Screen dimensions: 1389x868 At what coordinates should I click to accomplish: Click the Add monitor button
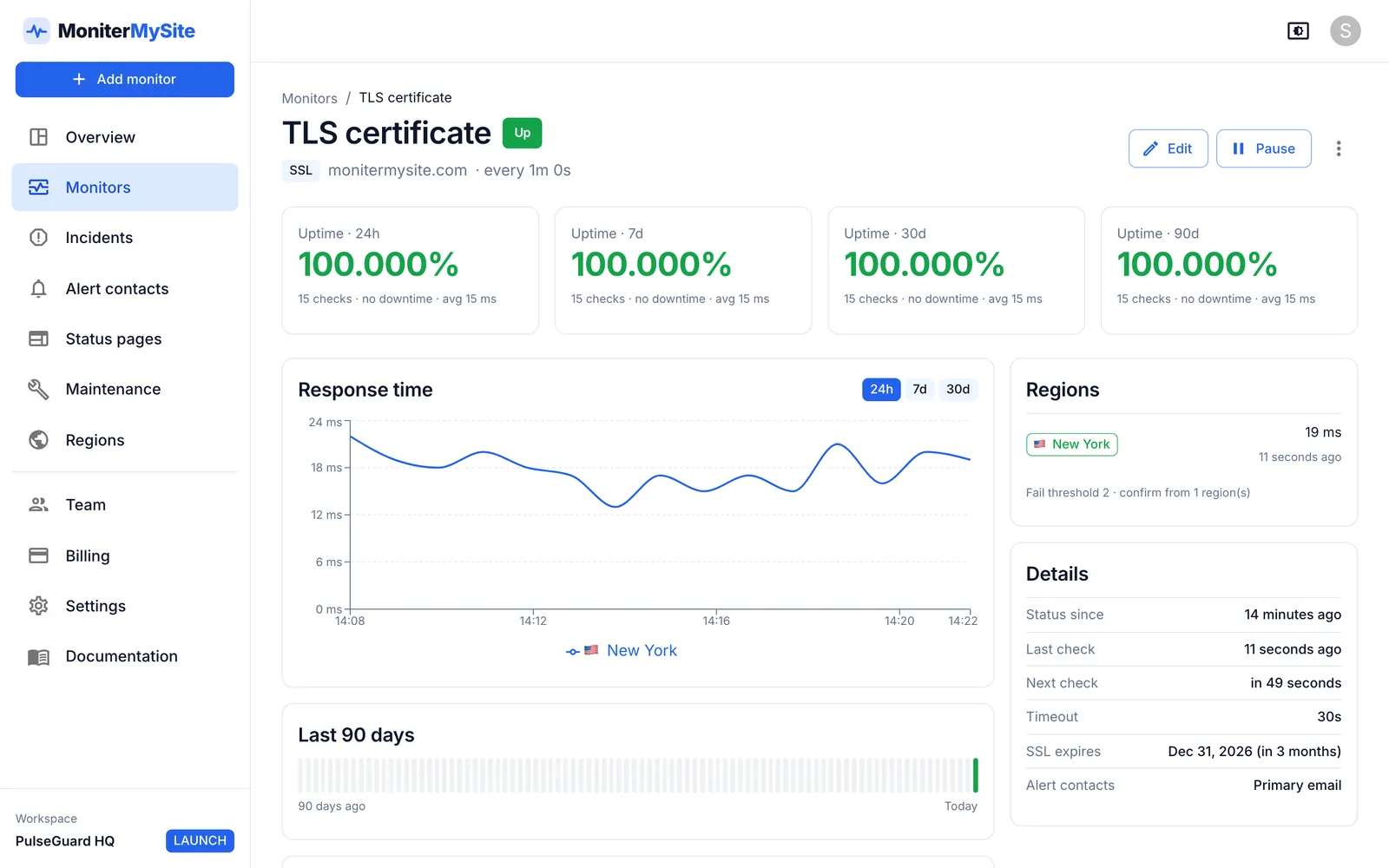(125, 79)
